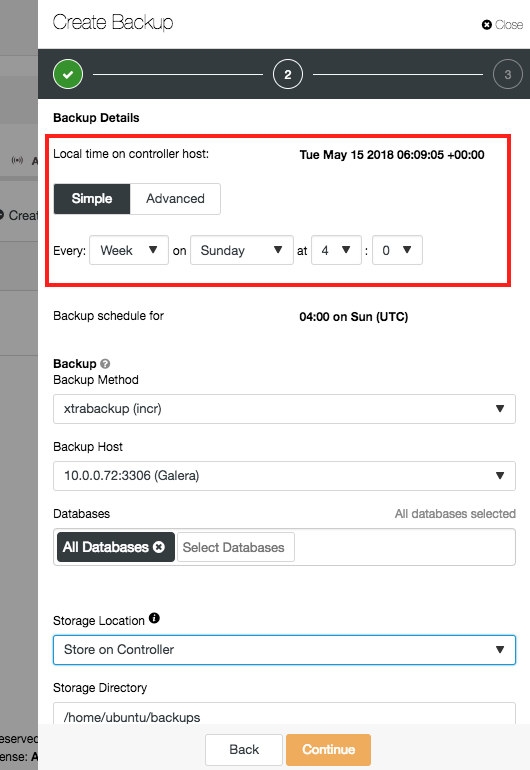
Task: Click the Backup help question mark icon
Action: (105, 364)
